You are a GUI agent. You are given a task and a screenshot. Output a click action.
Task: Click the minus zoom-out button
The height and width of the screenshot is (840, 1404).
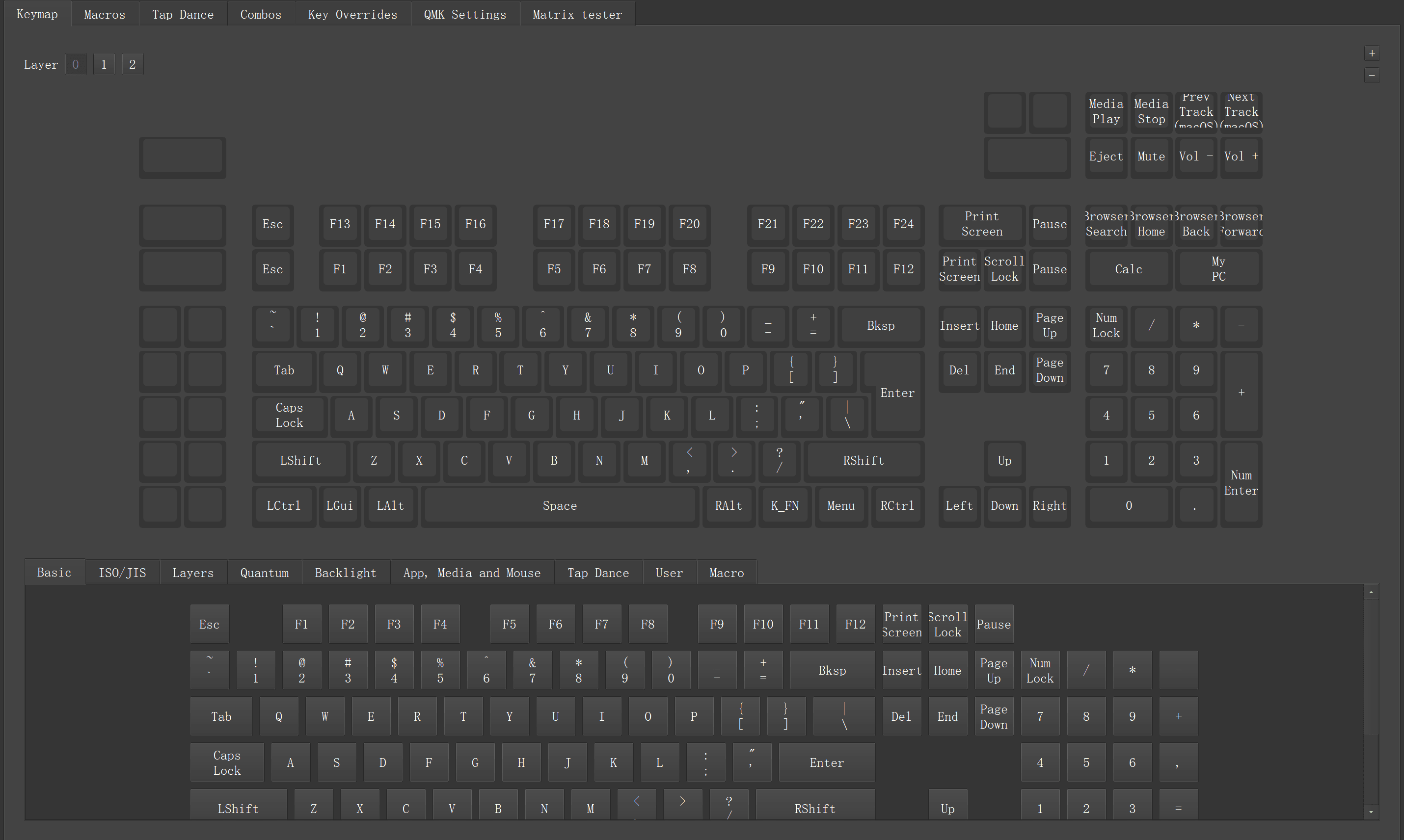(x=1371, y=75)
